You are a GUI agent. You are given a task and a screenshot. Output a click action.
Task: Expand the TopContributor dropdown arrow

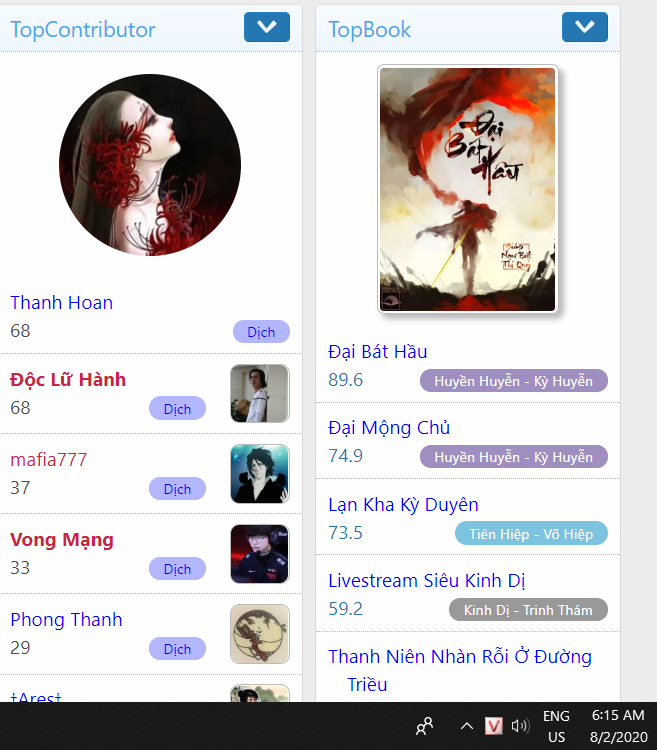[x=267, y=27]
